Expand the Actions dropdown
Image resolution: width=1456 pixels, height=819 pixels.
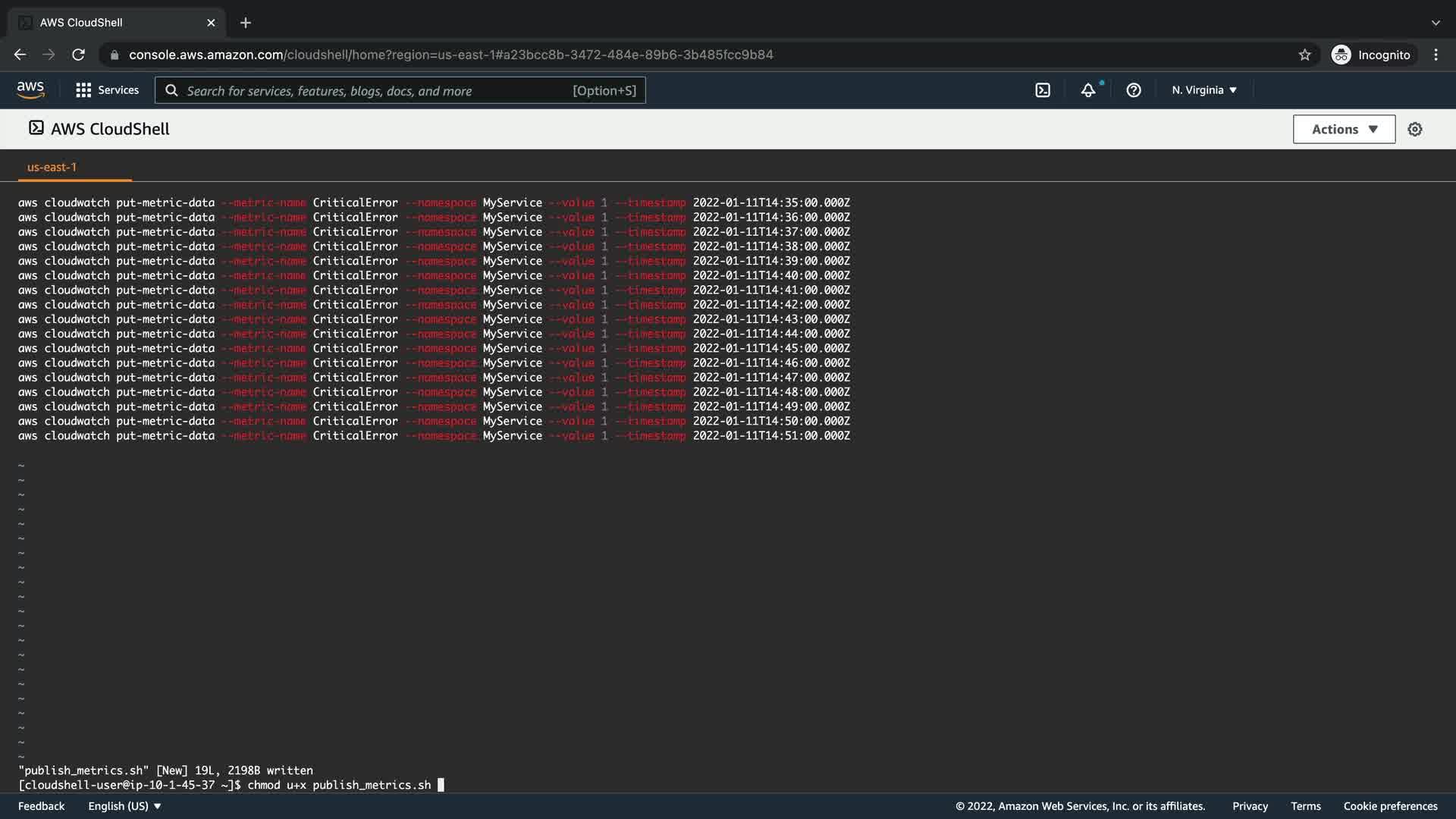1344,130
